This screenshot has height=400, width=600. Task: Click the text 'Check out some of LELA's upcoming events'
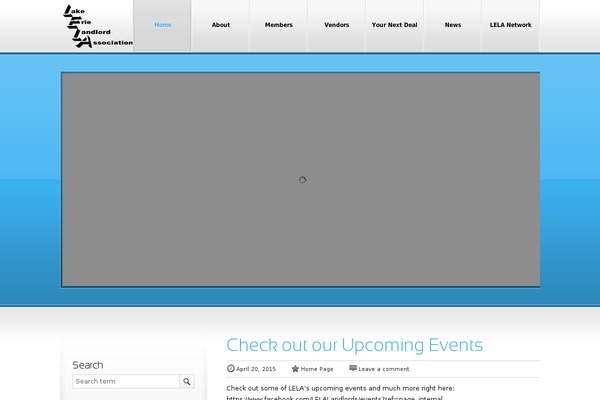coord(291,388)
